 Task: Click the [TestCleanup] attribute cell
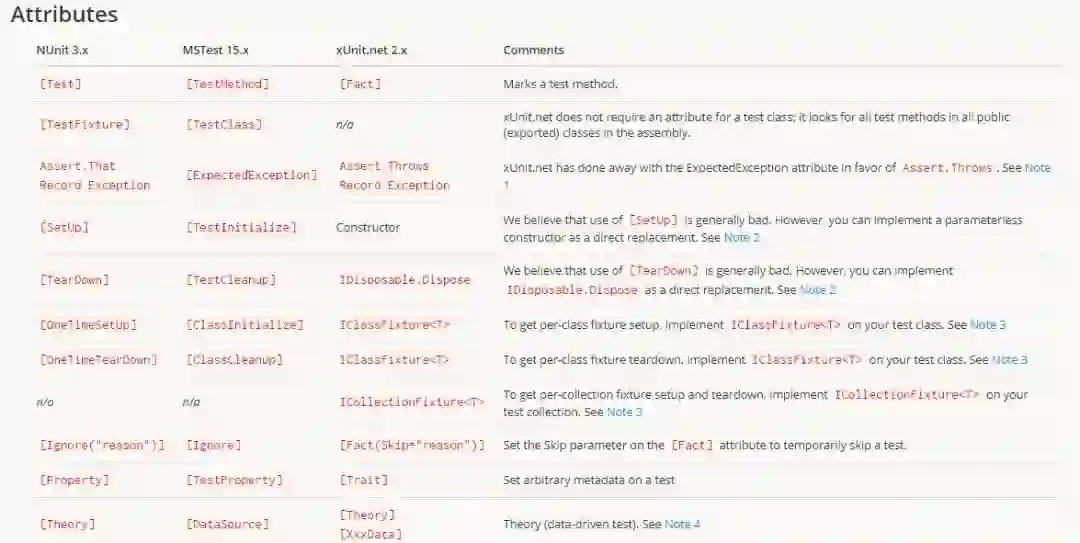pyautogui.click(x=231, y=280)
